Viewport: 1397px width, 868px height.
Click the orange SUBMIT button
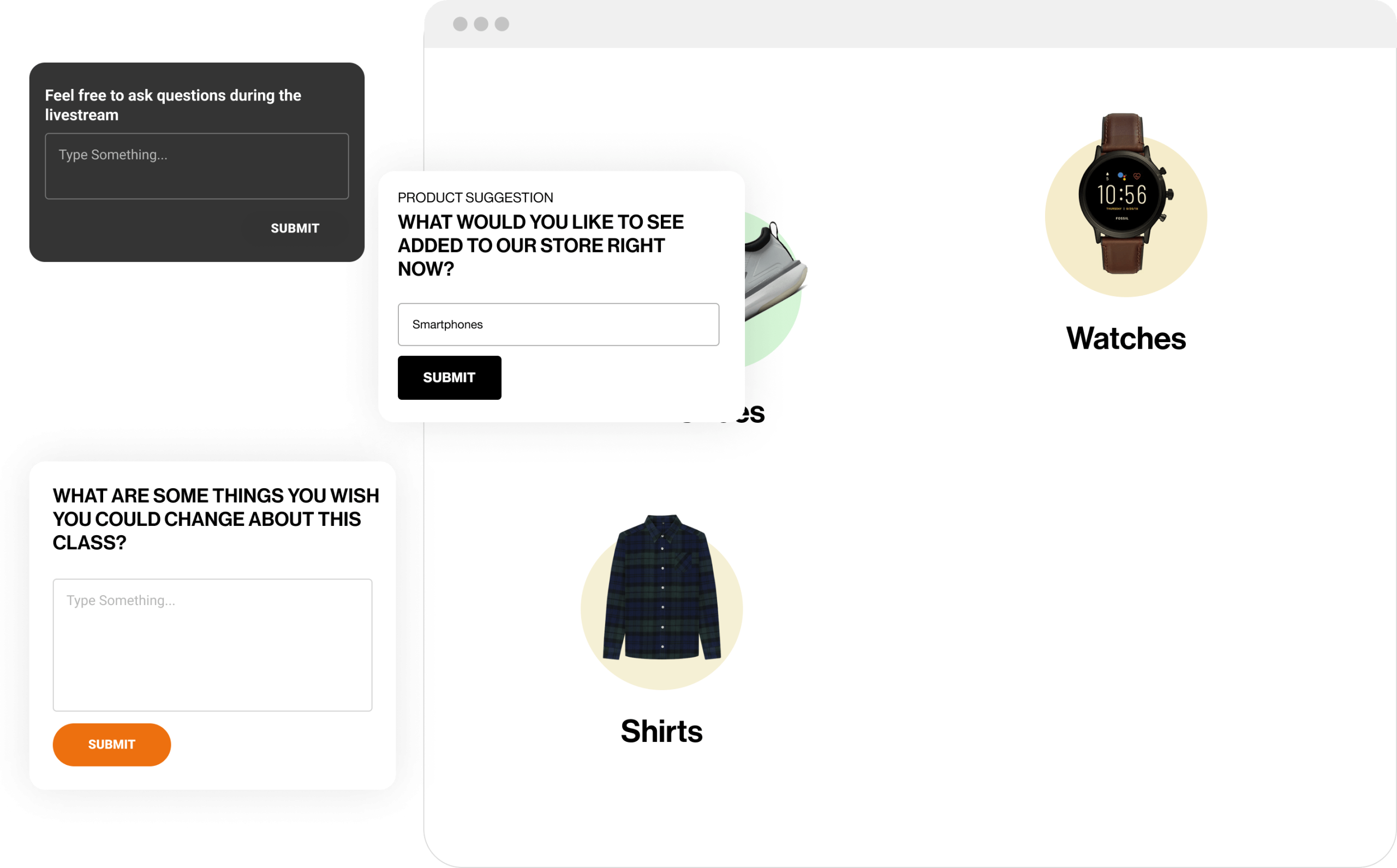[x=112, y=745]
